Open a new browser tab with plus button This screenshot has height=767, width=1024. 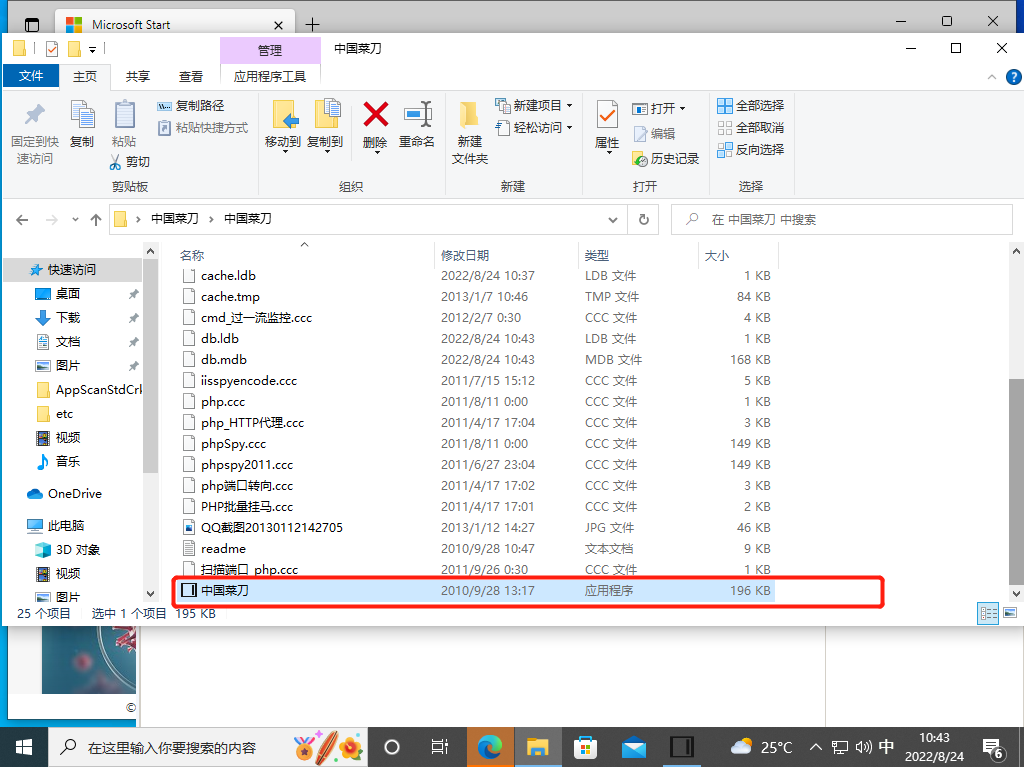click(312, 25)
